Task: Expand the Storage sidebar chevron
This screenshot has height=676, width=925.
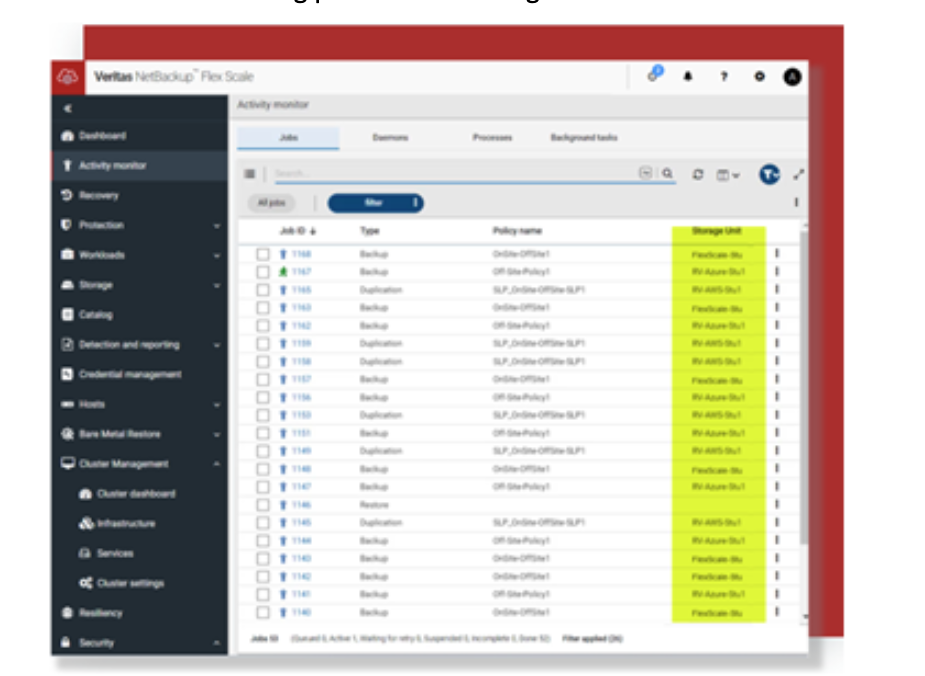Action: [217, 286]
